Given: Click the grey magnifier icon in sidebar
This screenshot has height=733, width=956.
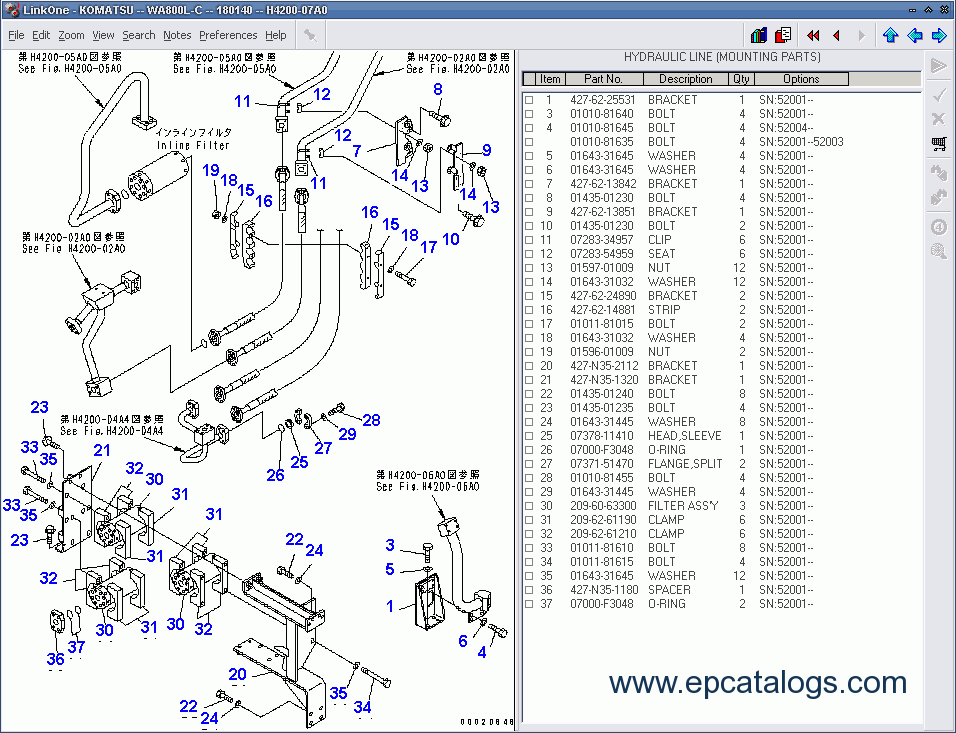Looking at the screenshot, I should pos(939,251).
